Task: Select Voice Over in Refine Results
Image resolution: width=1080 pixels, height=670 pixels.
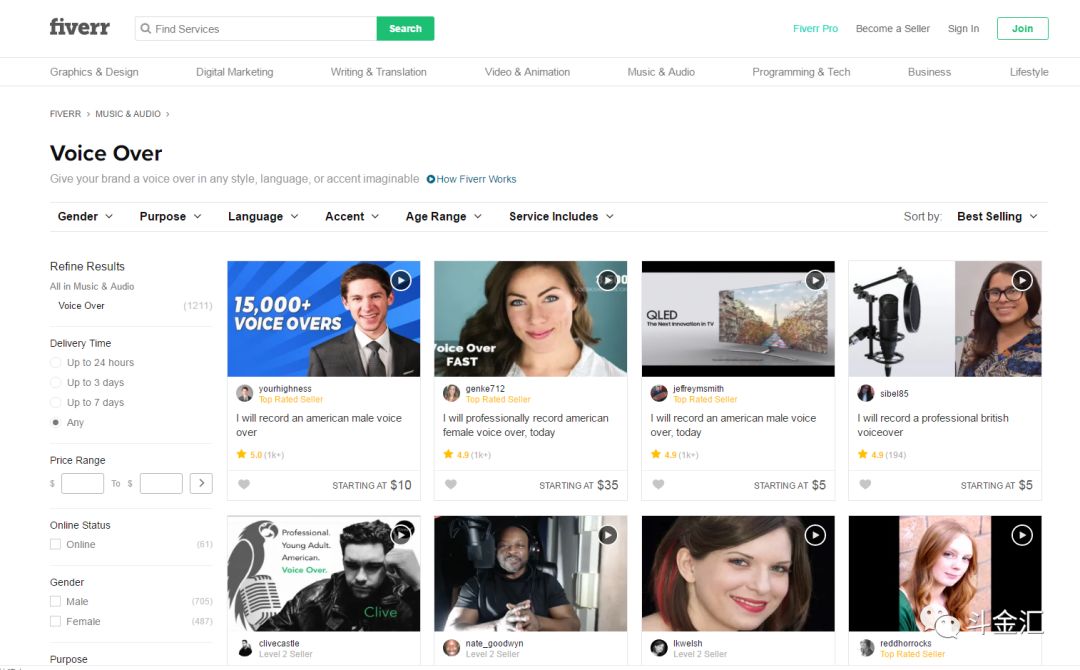Action: pos(81,306)
